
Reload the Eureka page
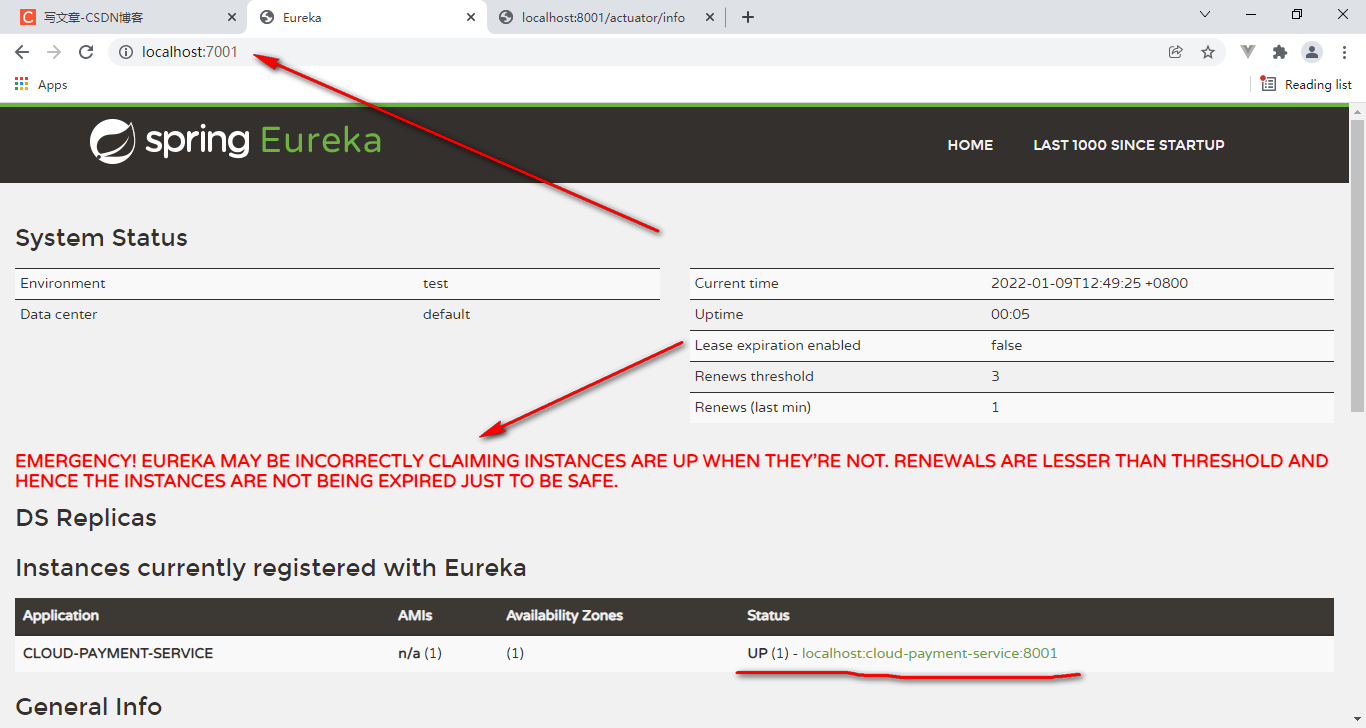coord(86,52)
